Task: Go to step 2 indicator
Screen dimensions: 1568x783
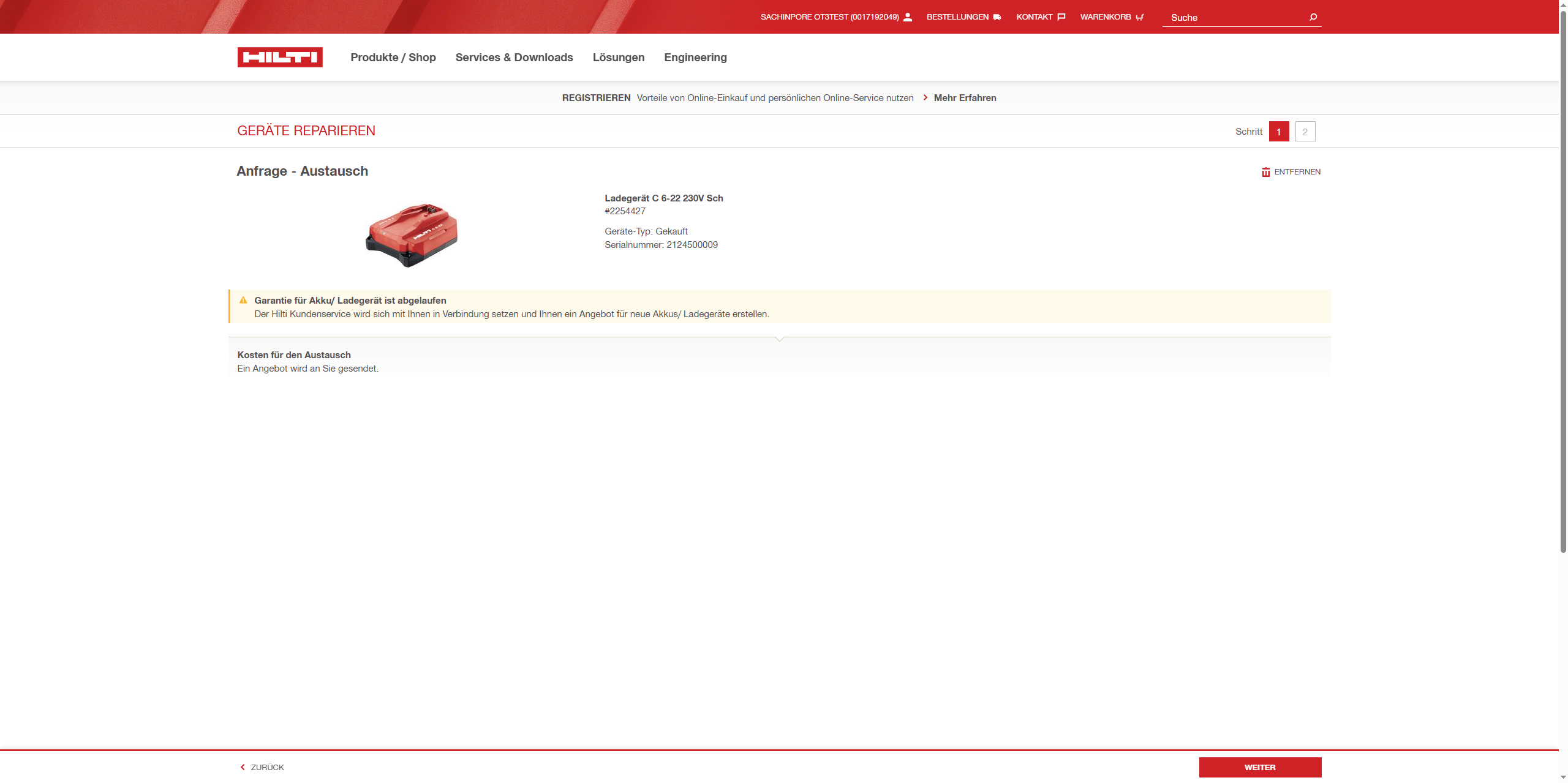Action: point(1305,132)
